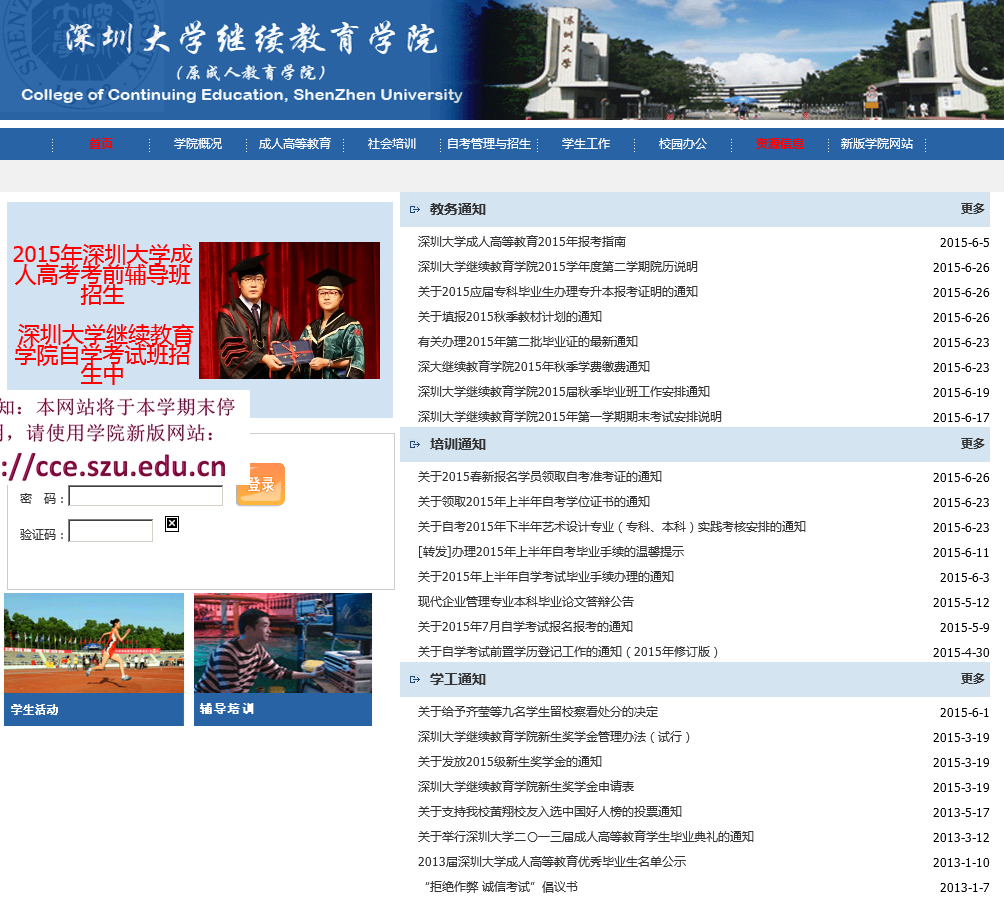Open 关于2015春新报名学员领取自考准考证的通知
The image size is (1004, 913).
coord(540,477)
